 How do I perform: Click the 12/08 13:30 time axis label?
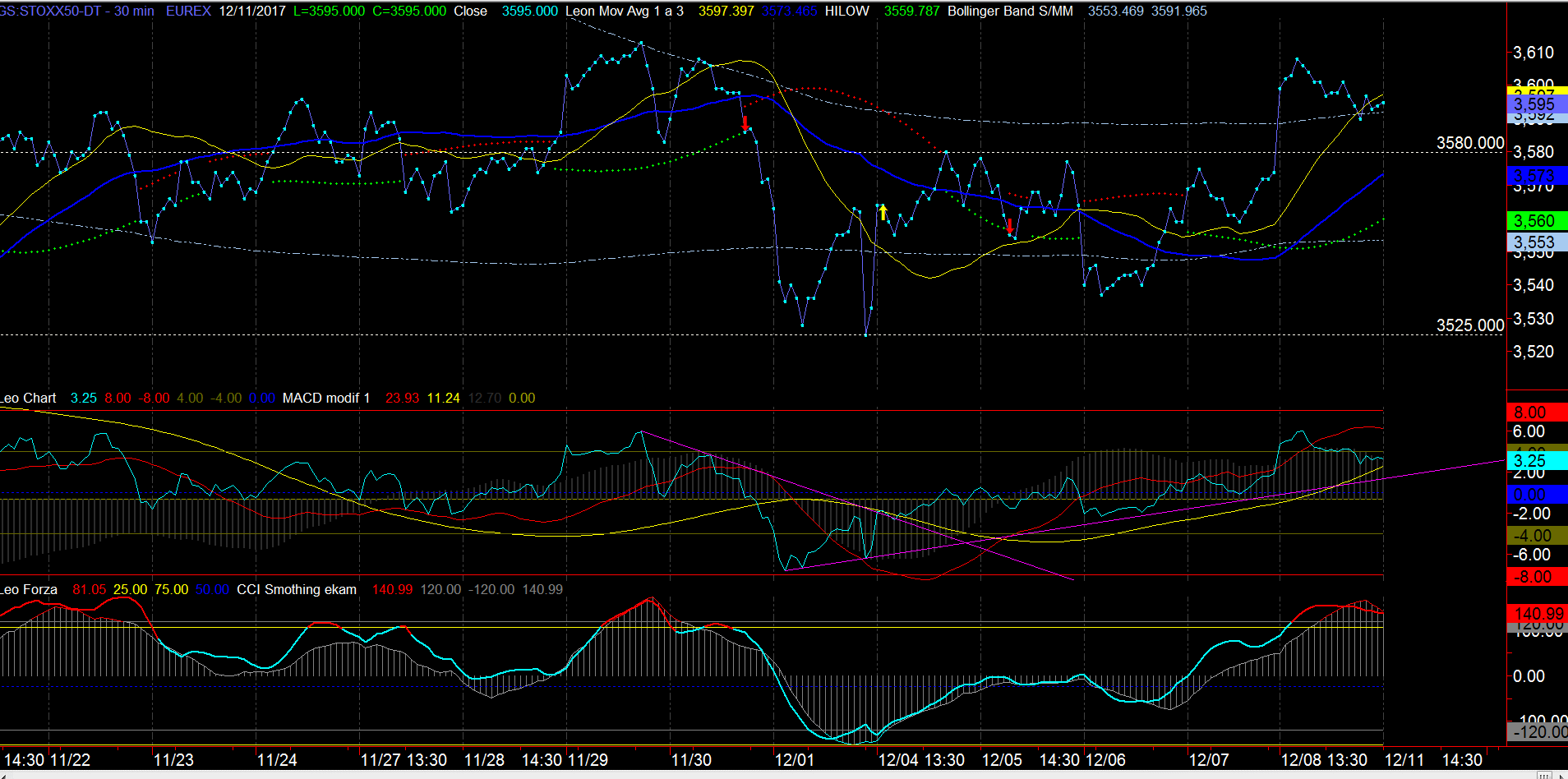[x=1324, y=760]
